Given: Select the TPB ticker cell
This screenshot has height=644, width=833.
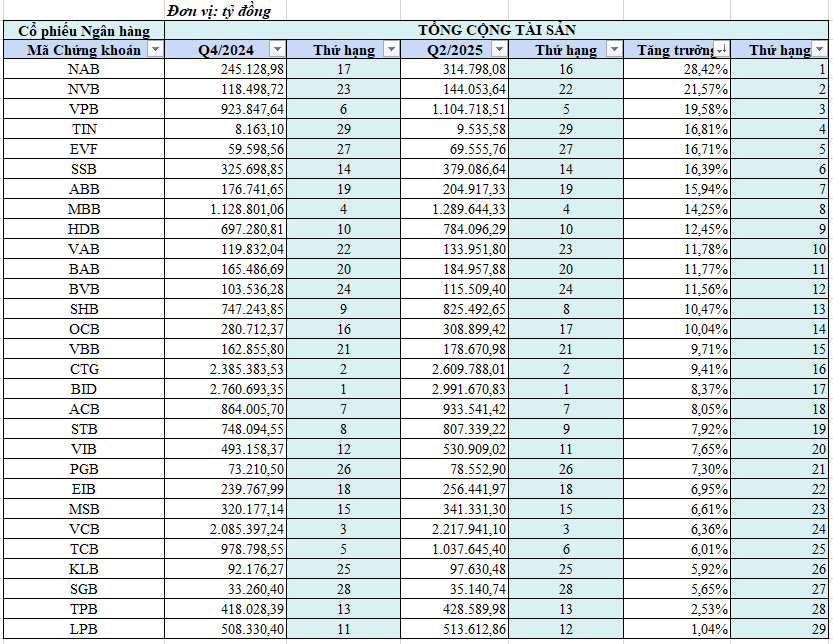Looking at the screenshot, I should 84,609.
